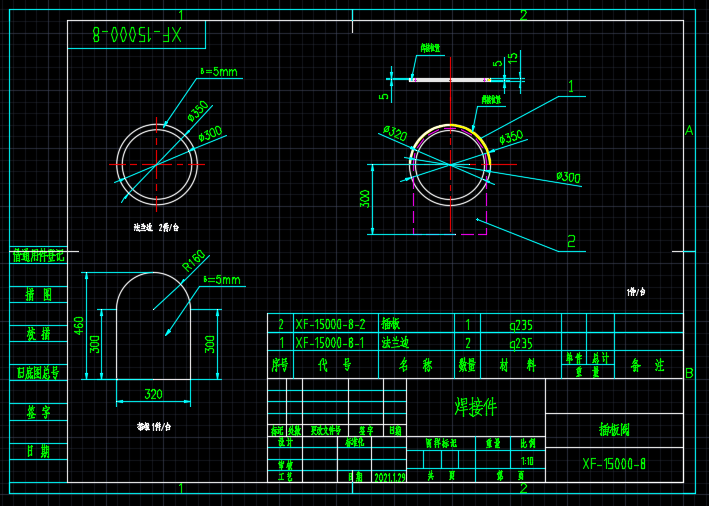Screen dimensions: 709x506
Task: Click balloon number 1 leader label
Action: click(571, 86)
